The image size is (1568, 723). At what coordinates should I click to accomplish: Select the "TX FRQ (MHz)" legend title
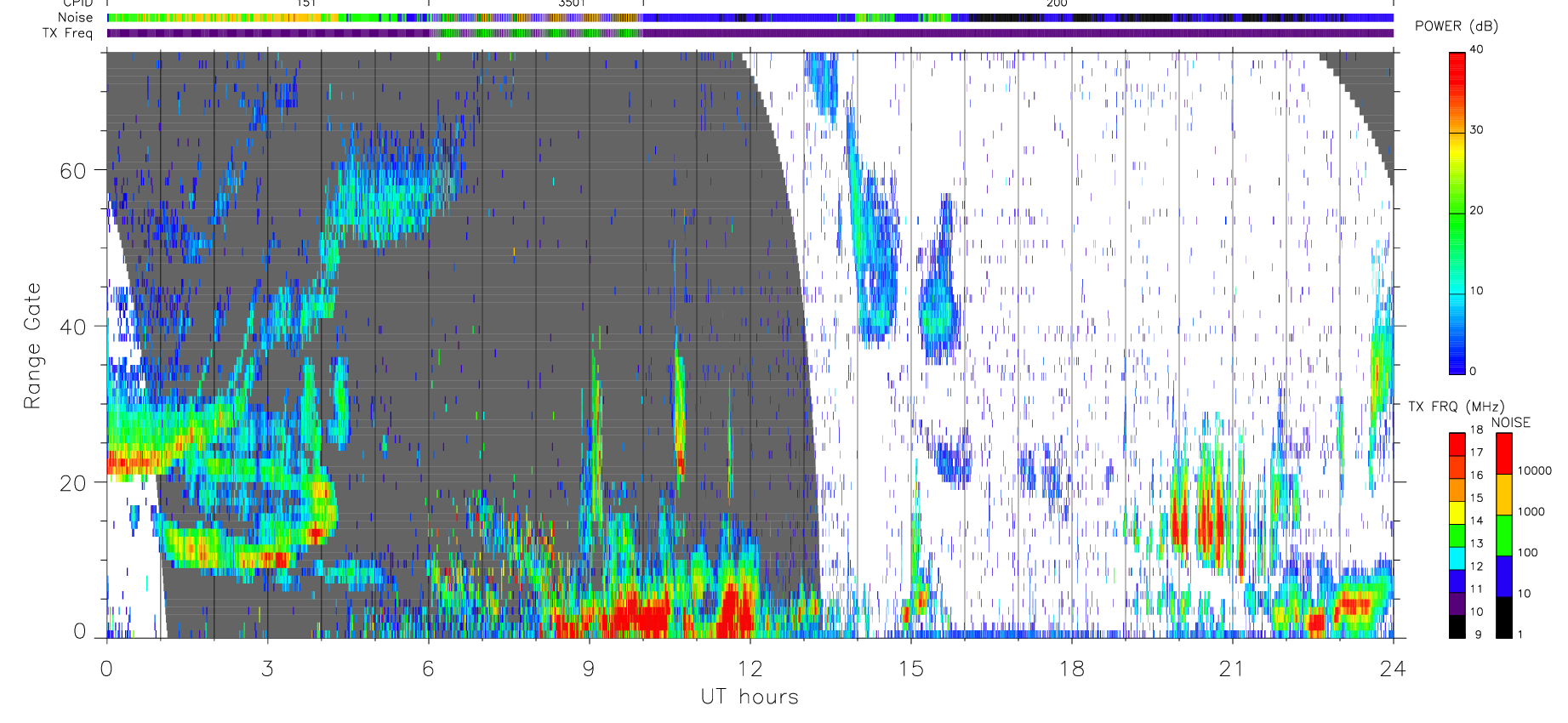tap(1456, 407)
